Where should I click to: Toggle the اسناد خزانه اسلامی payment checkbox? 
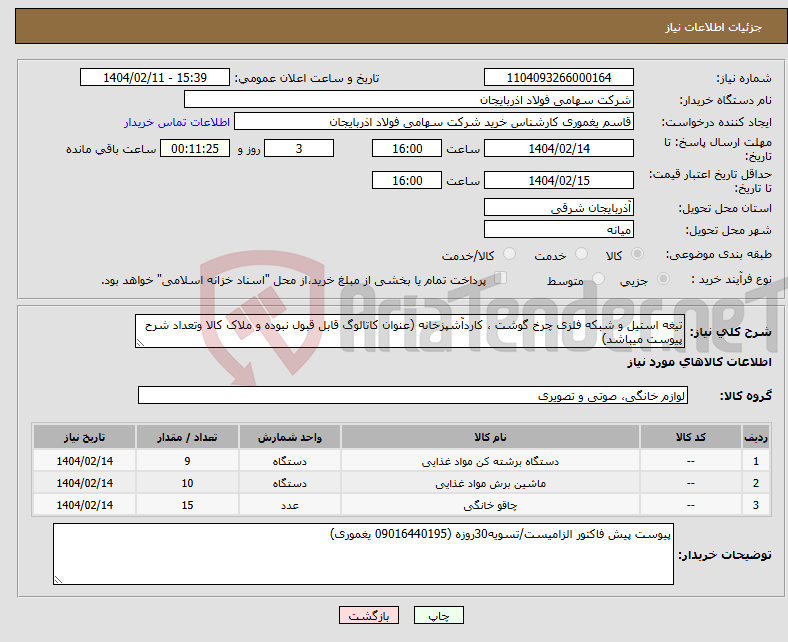click(x=501, y=278)
